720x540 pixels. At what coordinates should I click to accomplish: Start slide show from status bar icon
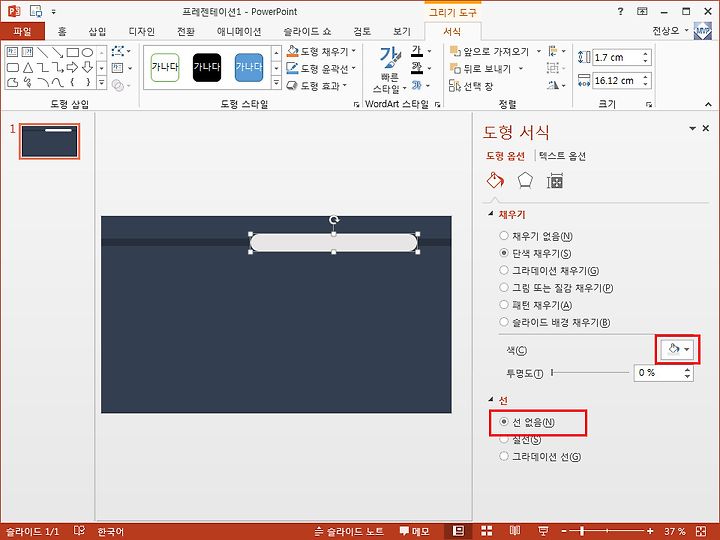pyautogui.click(x=543, y=531)
